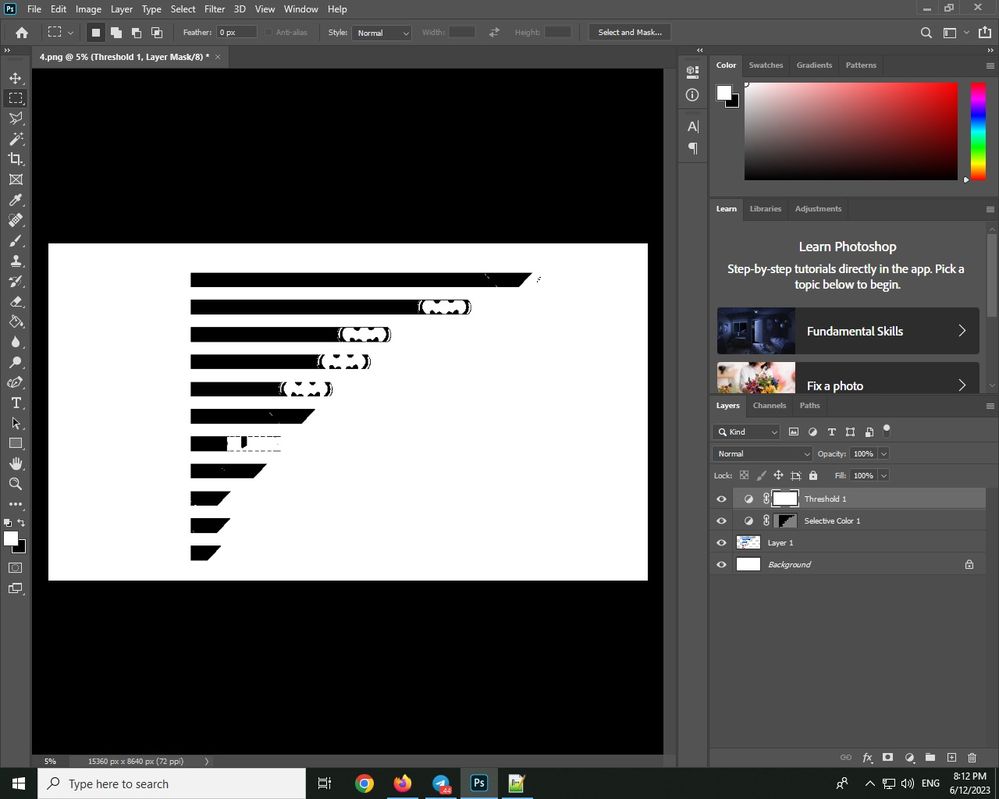Select the Lasso tool
The height and width of the screenshot is (799, 999).
15,119
